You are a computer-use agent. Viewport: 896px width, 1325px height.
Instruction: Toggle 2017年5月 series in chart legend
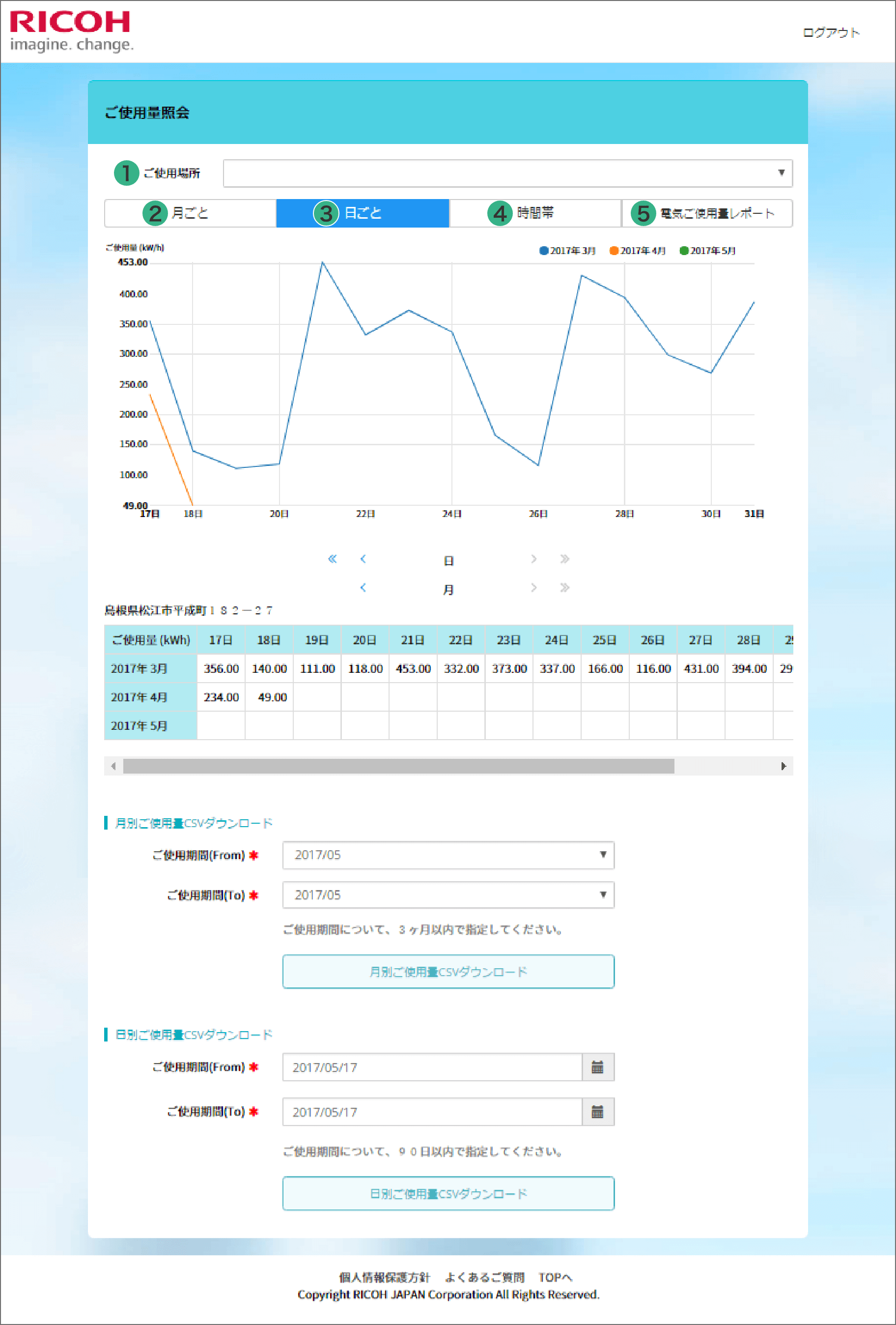tap(707, 251)
